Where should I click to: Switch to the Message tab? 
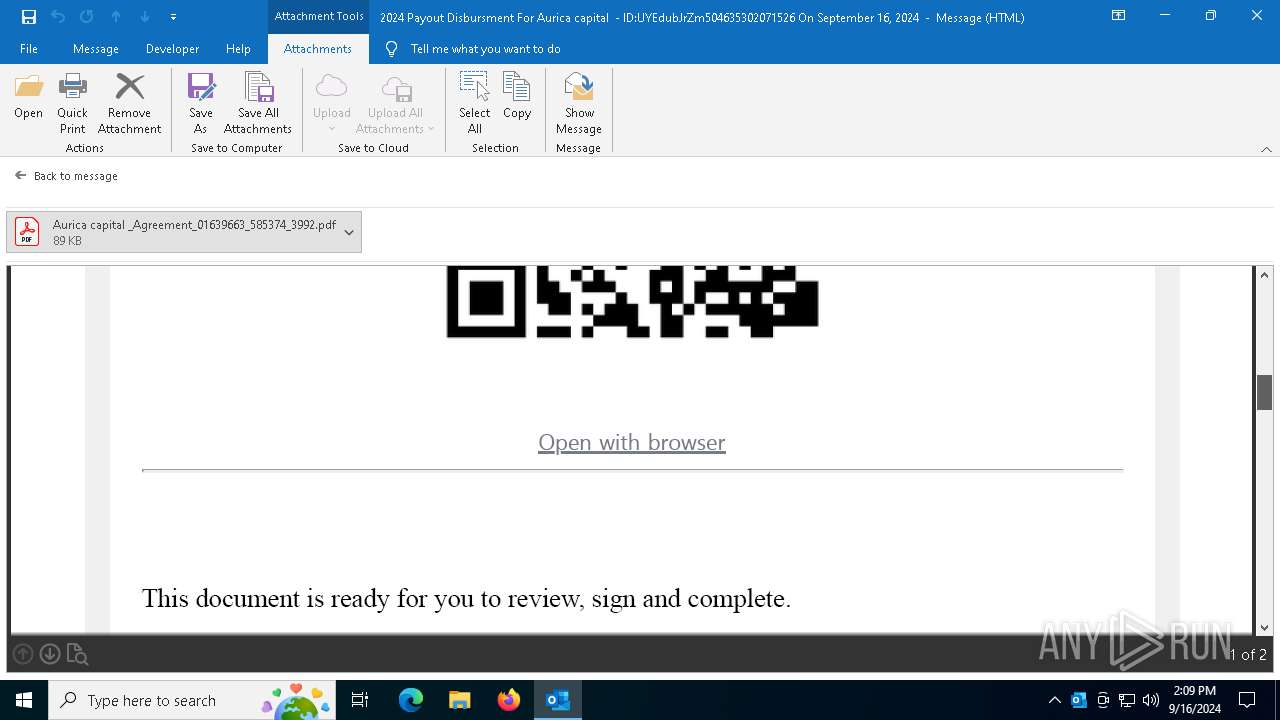pos(96,49)
